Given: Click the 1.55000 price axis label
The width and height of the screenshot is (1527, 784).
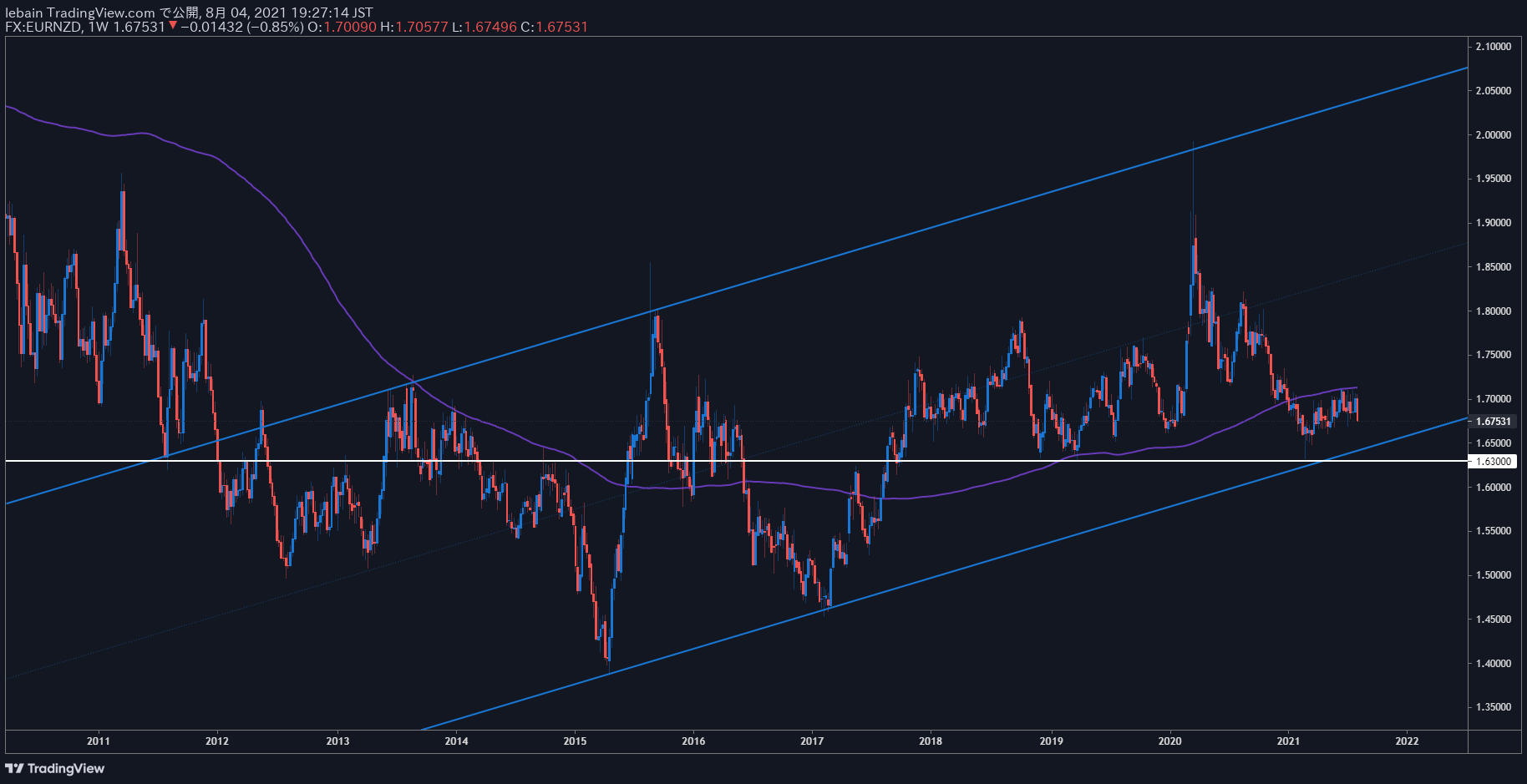Looking at the screenshot, I should (x=1494, y=531).
